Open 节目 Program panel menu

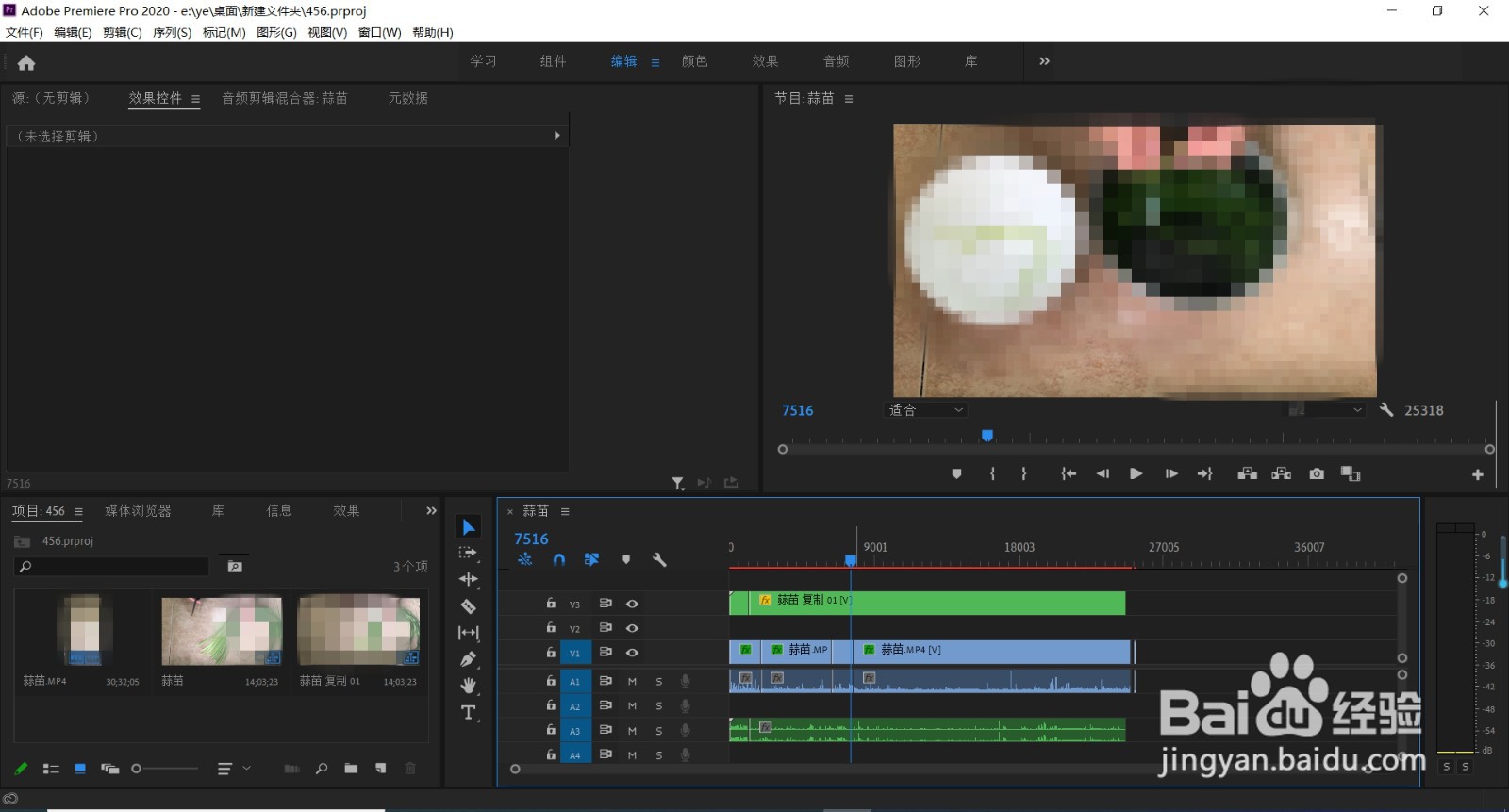849,99
